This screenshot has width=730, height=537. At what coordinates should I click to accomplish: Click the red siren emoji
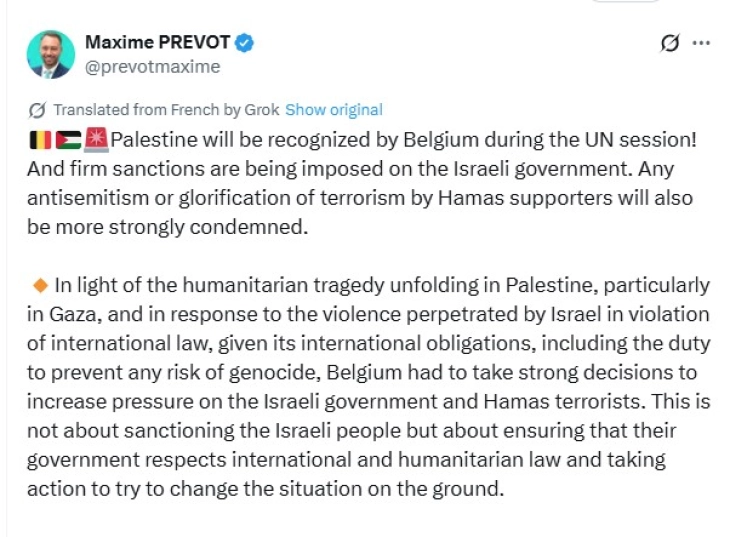click(97, 139)
